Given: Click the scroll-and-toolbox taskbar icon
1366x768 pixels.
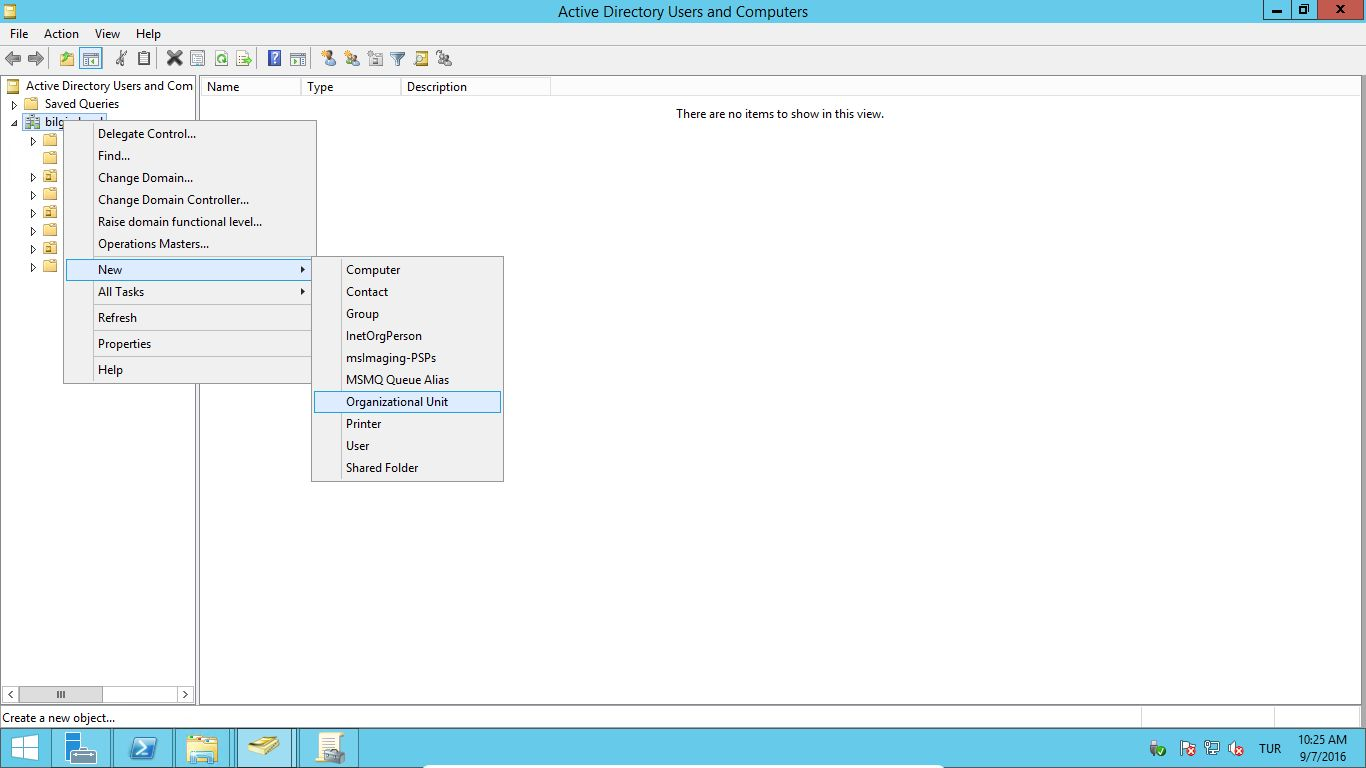Looking at the screenshot, I should tap(329, 748).
